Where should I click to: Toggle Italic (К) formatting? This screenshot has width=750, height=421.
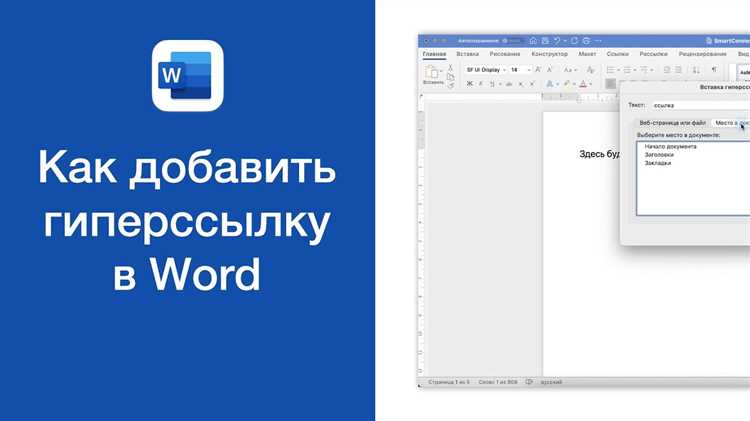[x=481, y=84]
